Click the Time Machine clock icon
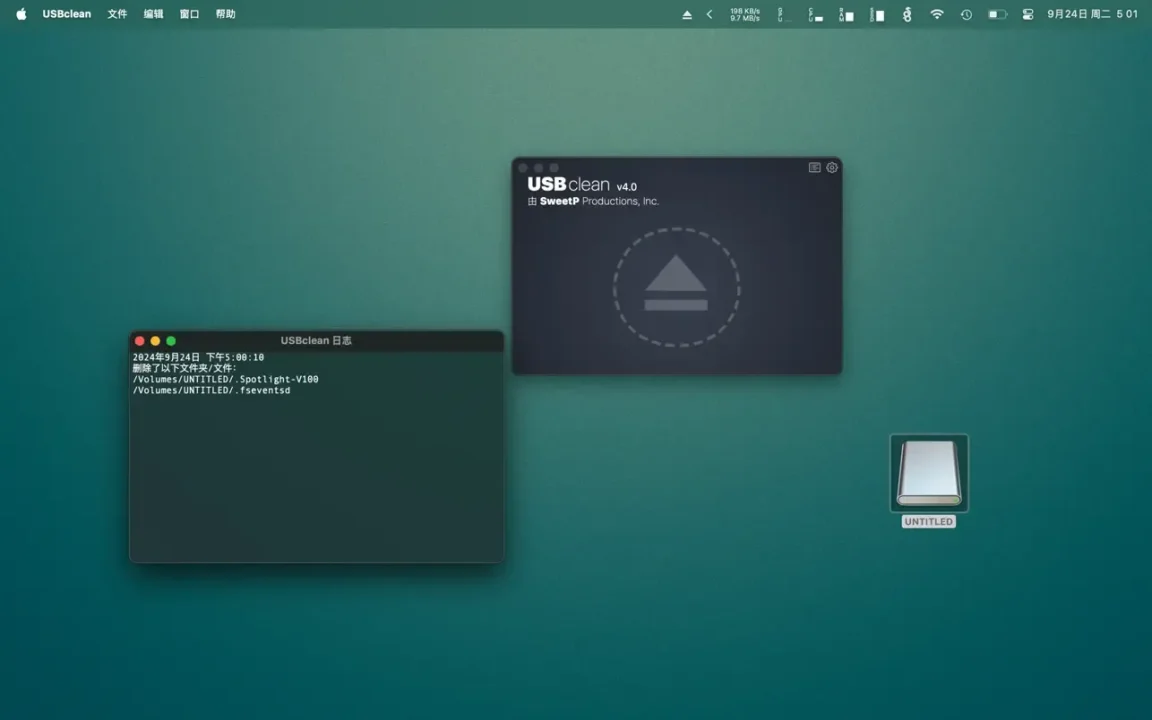The width and height of the screenshot is (1152, 720). pos(966,15)
